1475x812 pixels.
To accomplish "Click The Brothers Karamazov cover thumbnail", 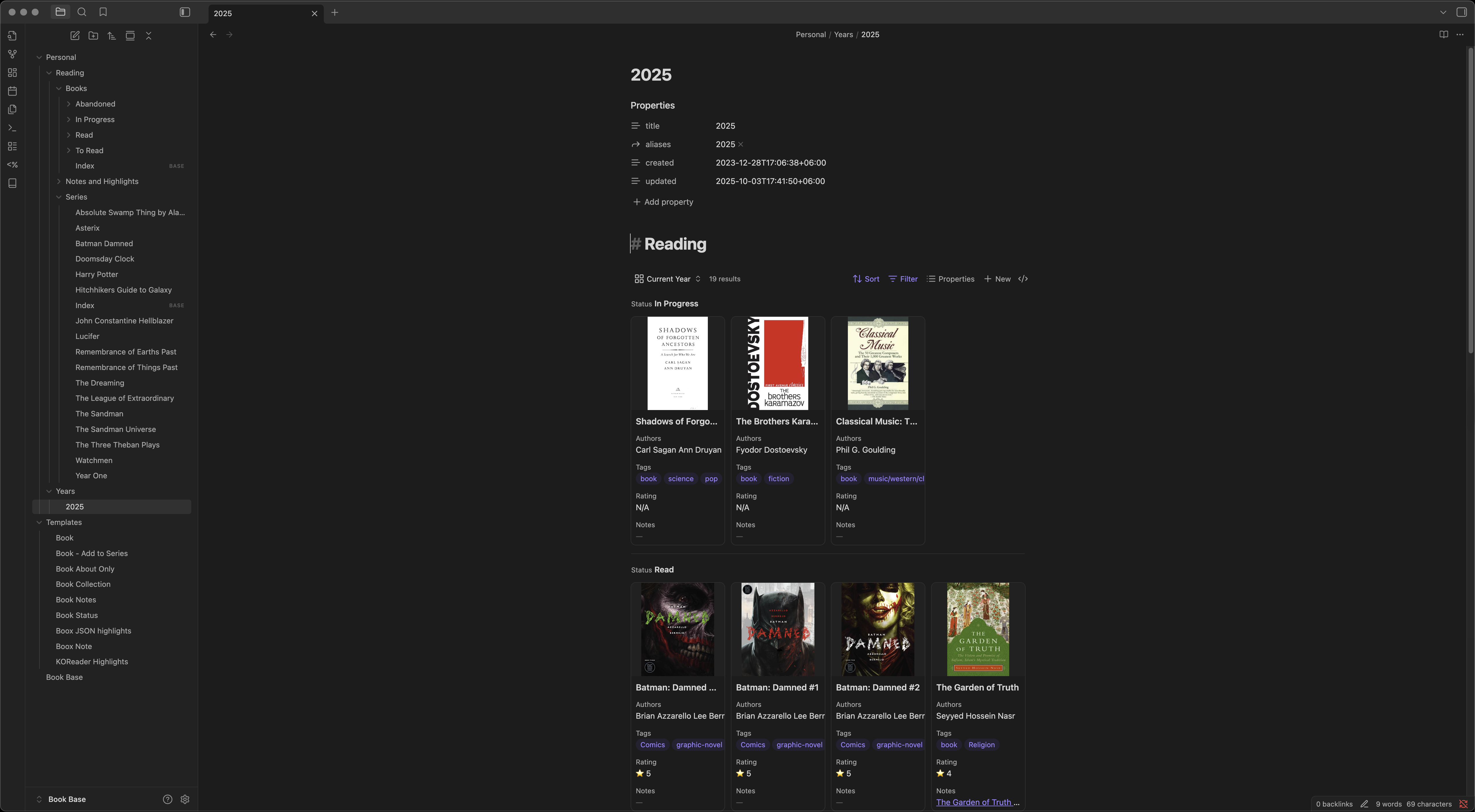I will [778, 363].
